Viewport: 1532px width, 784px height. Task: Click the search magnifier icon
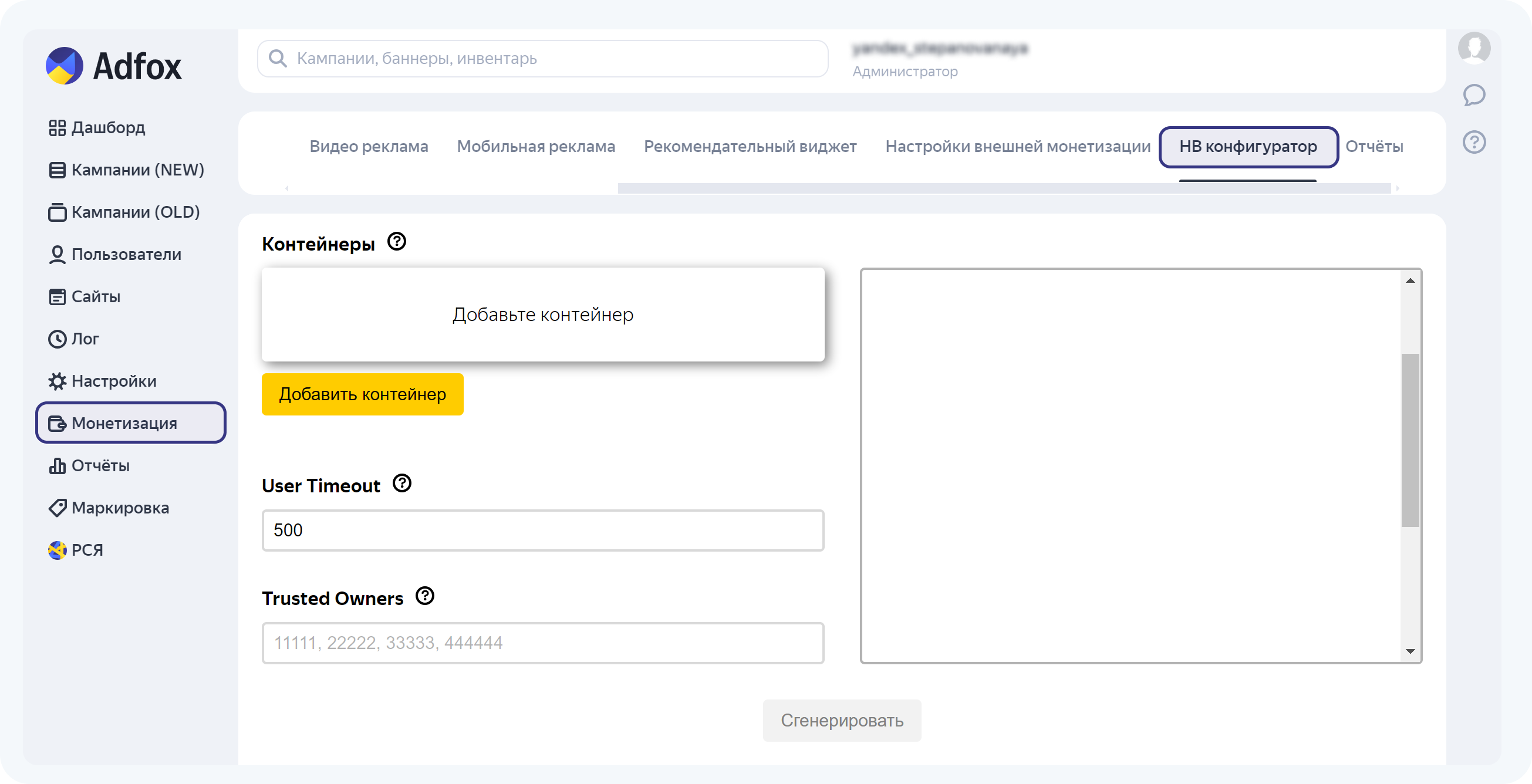click(278, 58)
